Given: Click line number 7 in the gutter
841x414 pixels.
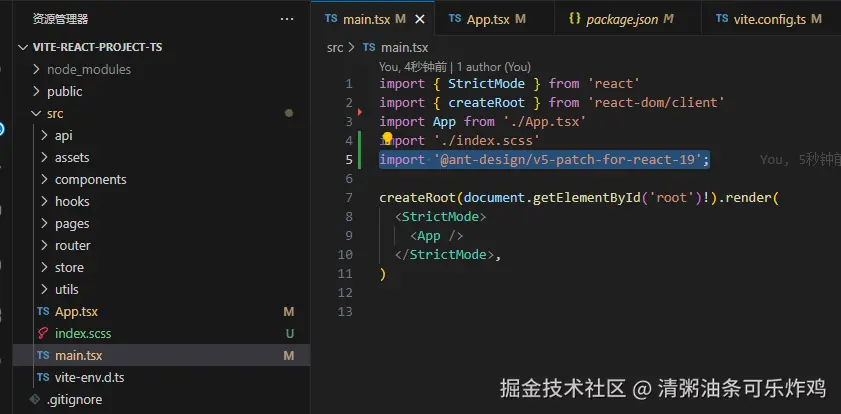Looking at the screenshot, I should [x=348, y=179].
